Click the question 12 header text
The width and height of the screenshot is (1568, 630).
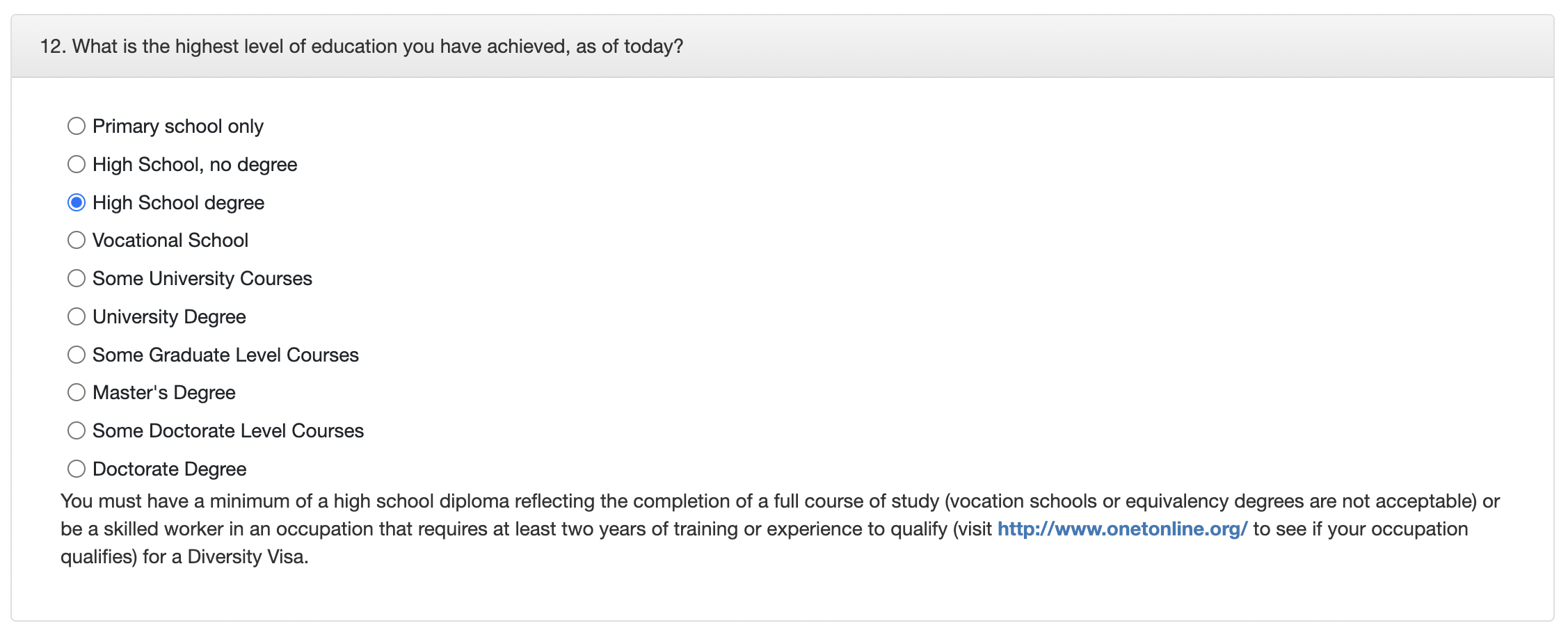362,47
